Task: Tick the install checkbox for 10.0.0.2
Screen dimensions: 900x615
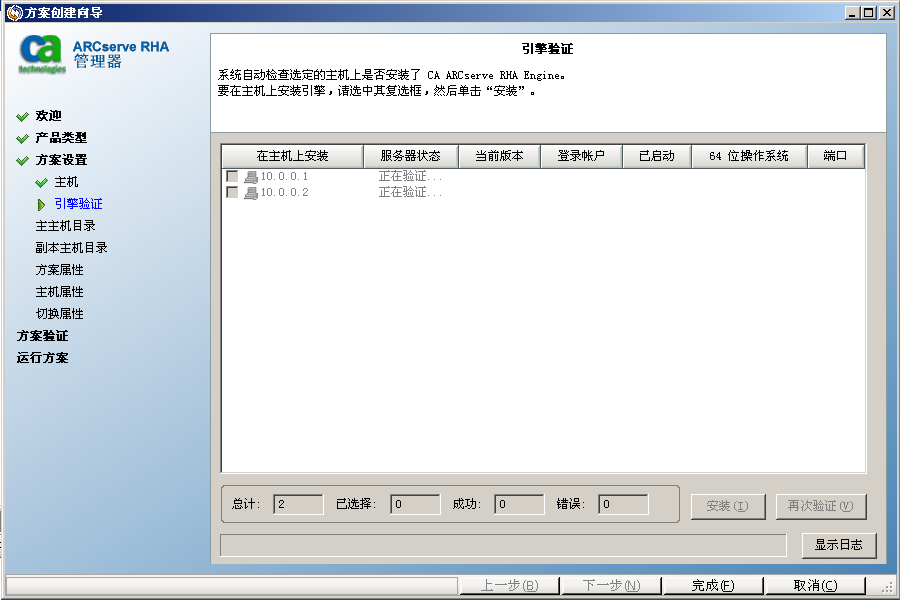Action: [232, 192]
